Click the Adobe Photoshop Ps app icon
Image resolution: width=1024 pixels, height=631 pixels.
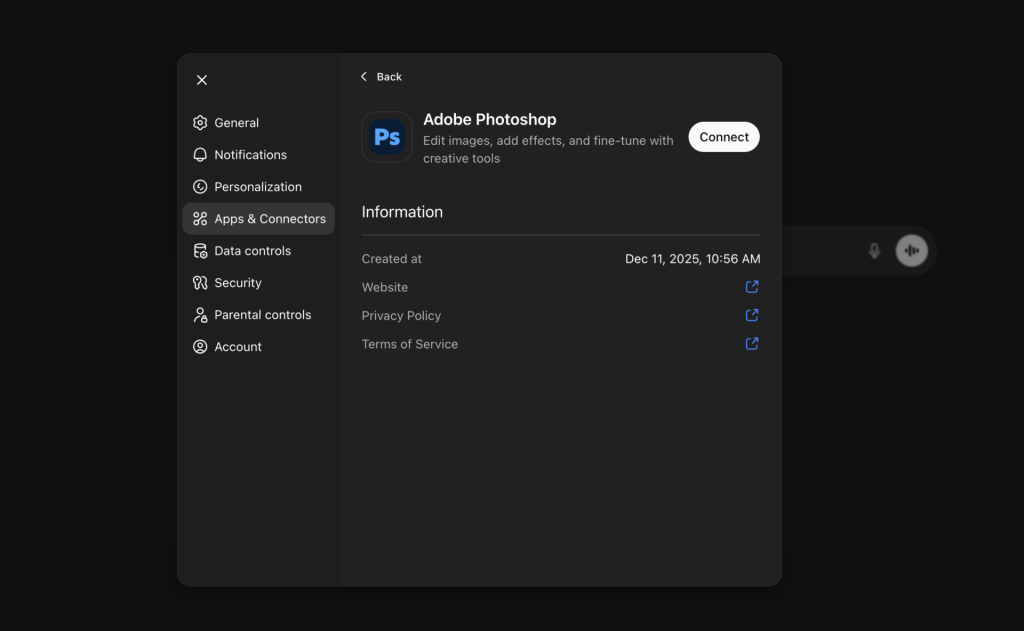click(387, 137)
